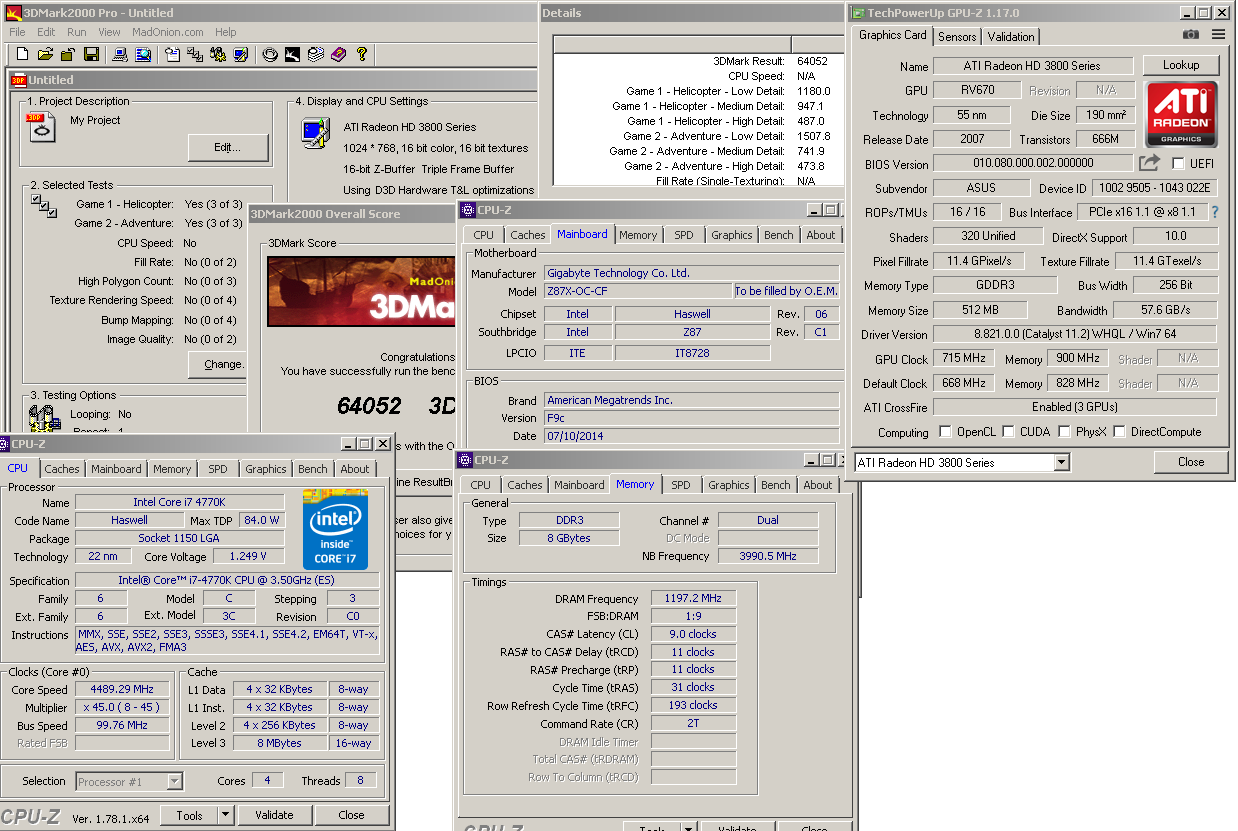Click the BIOS Version field in GPU-Z
Image resolution: width=1238 pixels, height=831 pixels.
pyautogui.click(x=1033, y=163)
